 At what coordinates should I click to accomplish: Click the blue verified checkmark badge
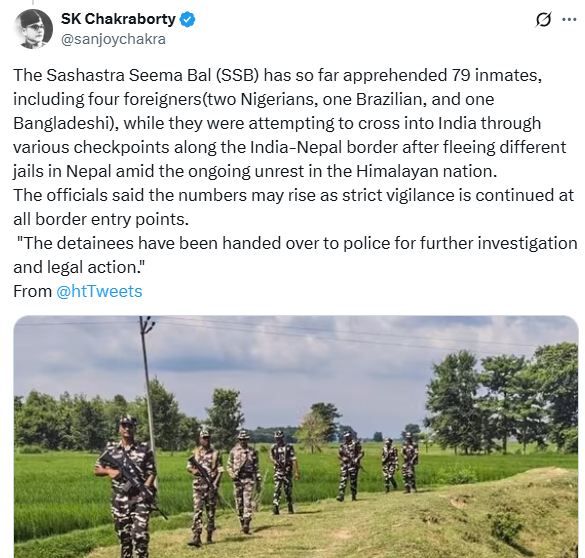coord(188,19)
